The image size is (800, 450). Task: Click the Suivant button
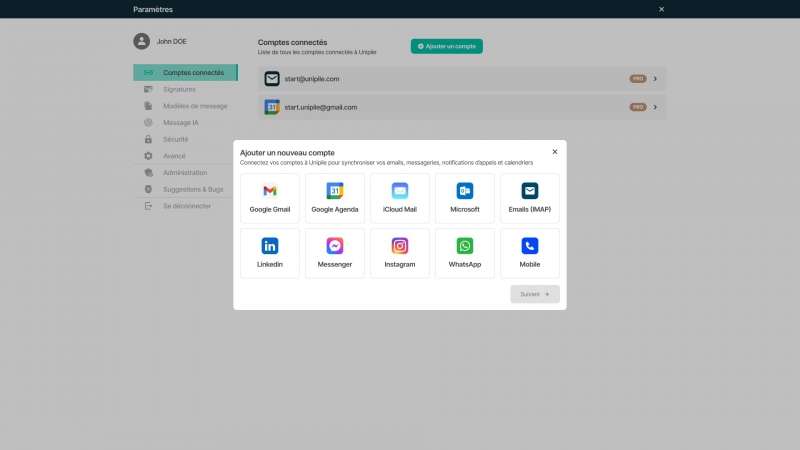535,294
